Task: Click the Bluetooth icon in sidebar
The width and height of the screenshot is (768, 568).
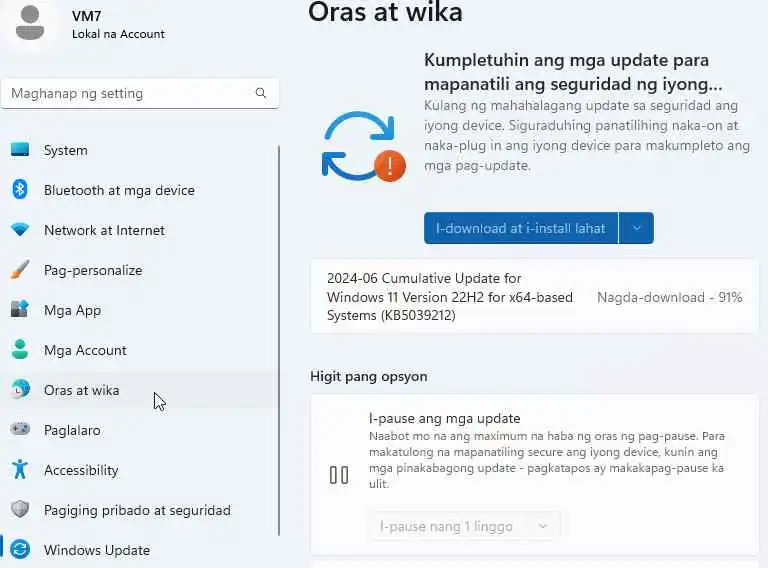Action: click(20, 189)
